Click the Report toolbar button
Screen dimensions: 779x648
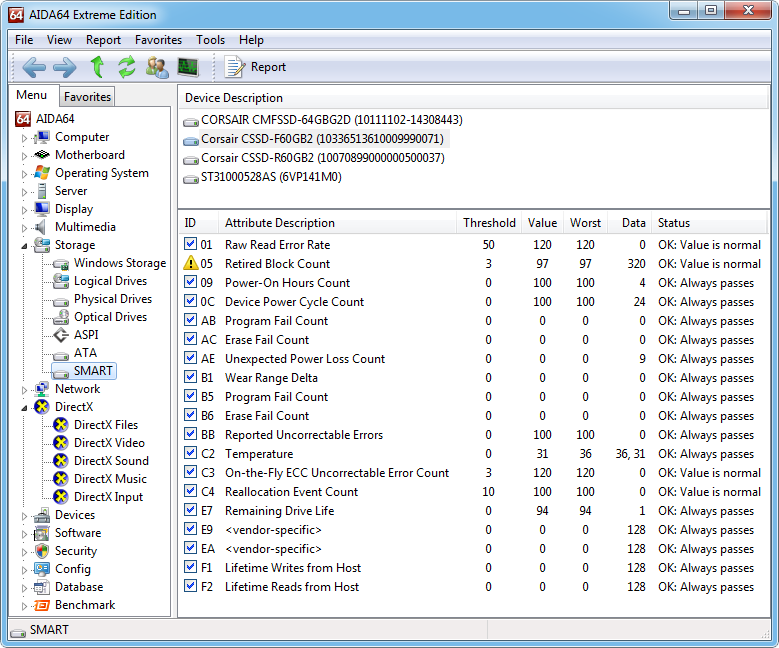255,67
